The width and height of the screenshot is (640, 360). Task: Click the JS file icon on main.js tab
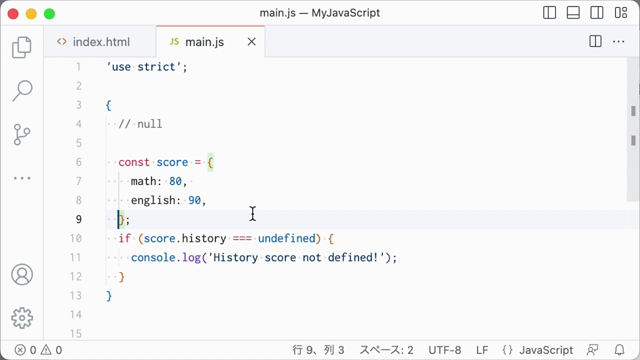(x=174, y=42)
